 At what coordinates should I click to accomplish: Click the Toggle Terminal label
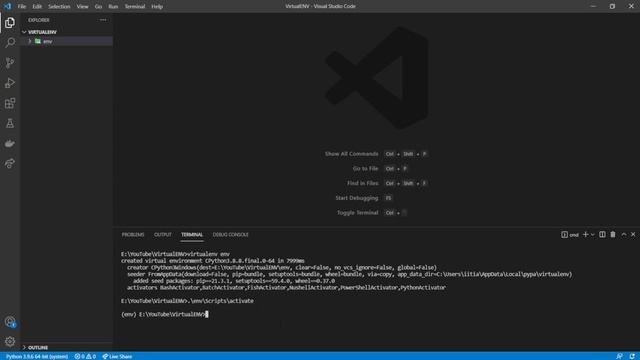[358, 213]
